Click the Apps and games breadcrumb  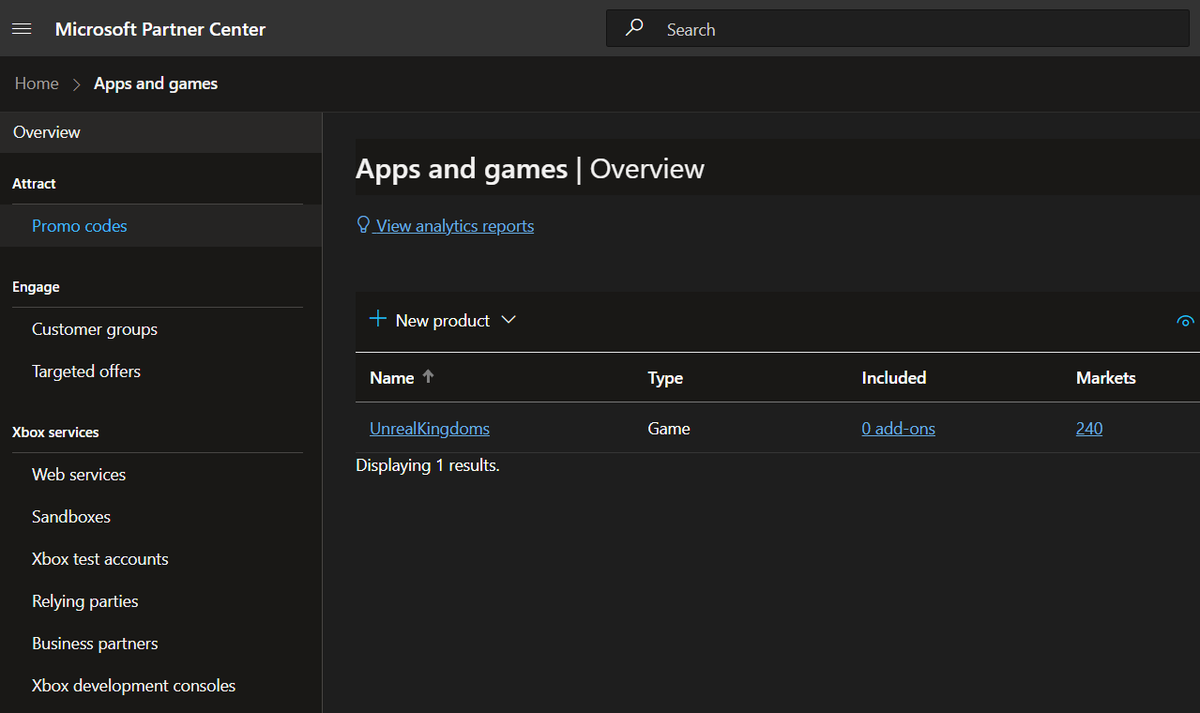[x=156, y=84]
